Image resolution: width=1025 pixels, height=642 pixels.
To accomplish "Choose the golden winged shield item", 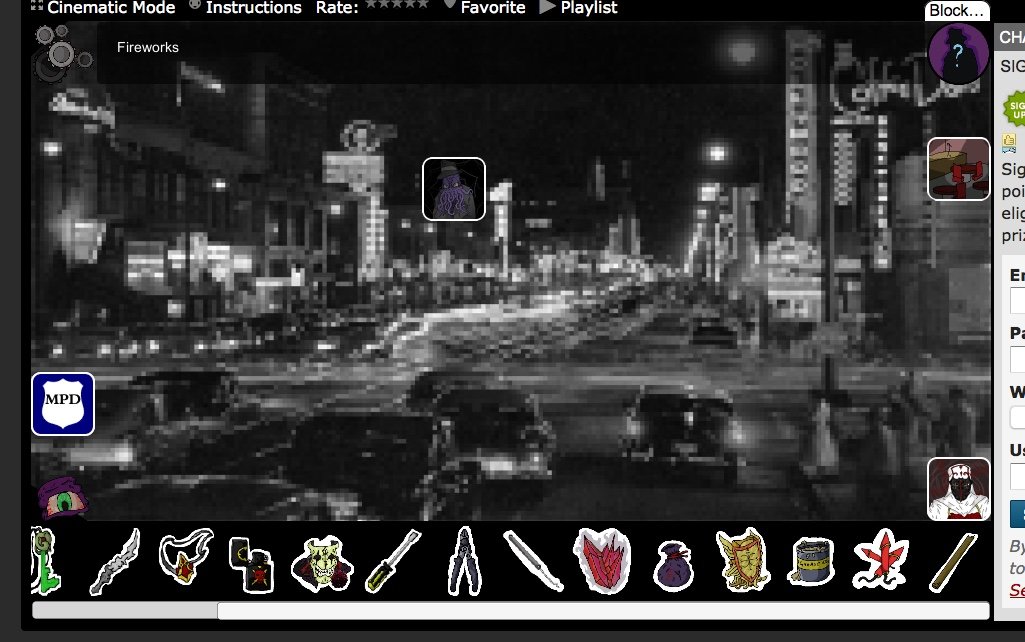I will point(743,560).
